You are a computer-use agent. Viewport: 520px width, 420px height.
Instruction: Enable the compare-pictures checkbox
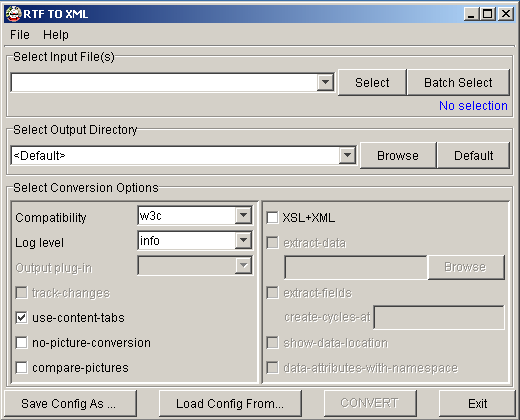tap(22, 368)
